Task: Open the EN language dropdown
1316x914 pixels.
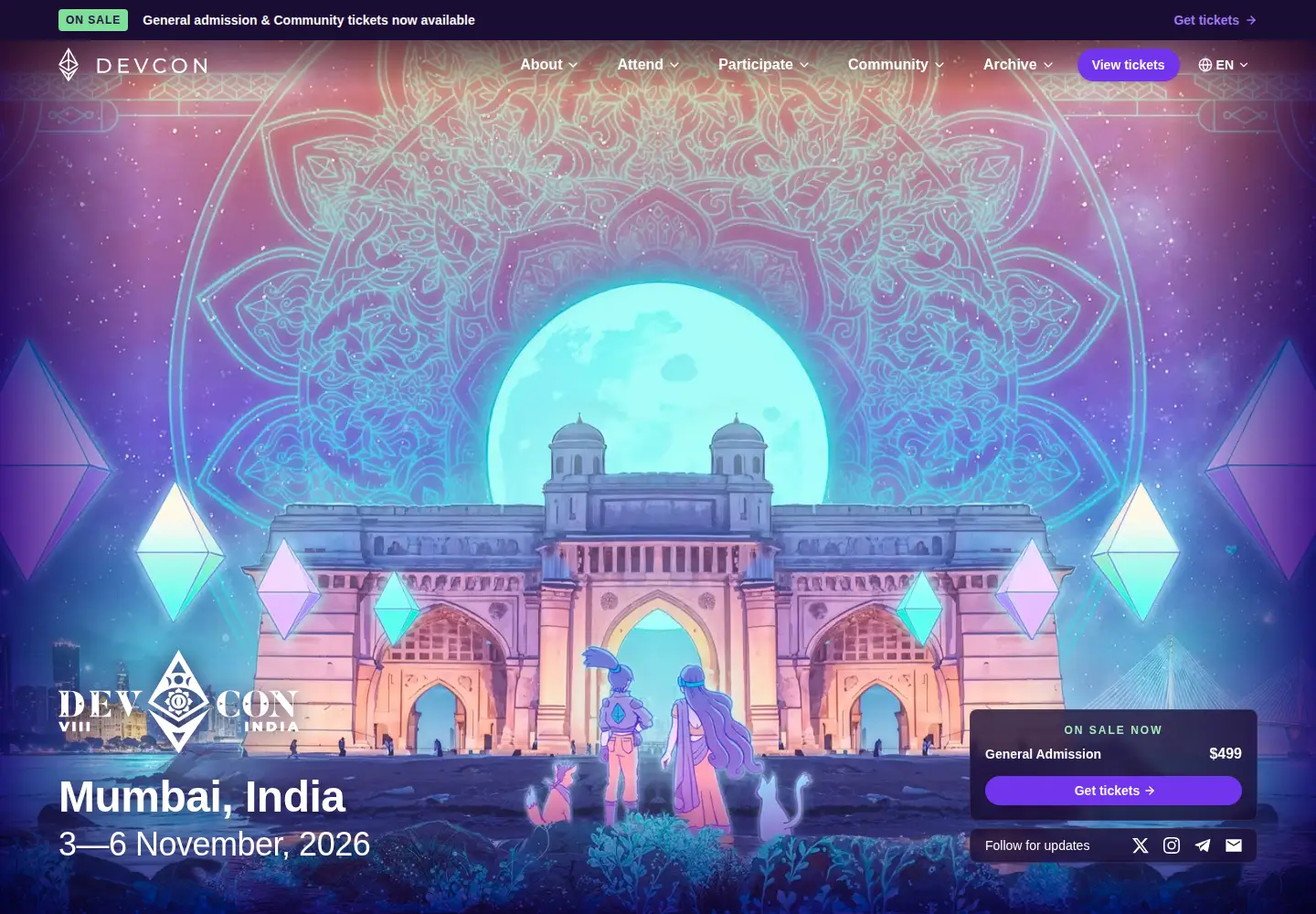Action: pyautogui.click(x=1224, y=65)
